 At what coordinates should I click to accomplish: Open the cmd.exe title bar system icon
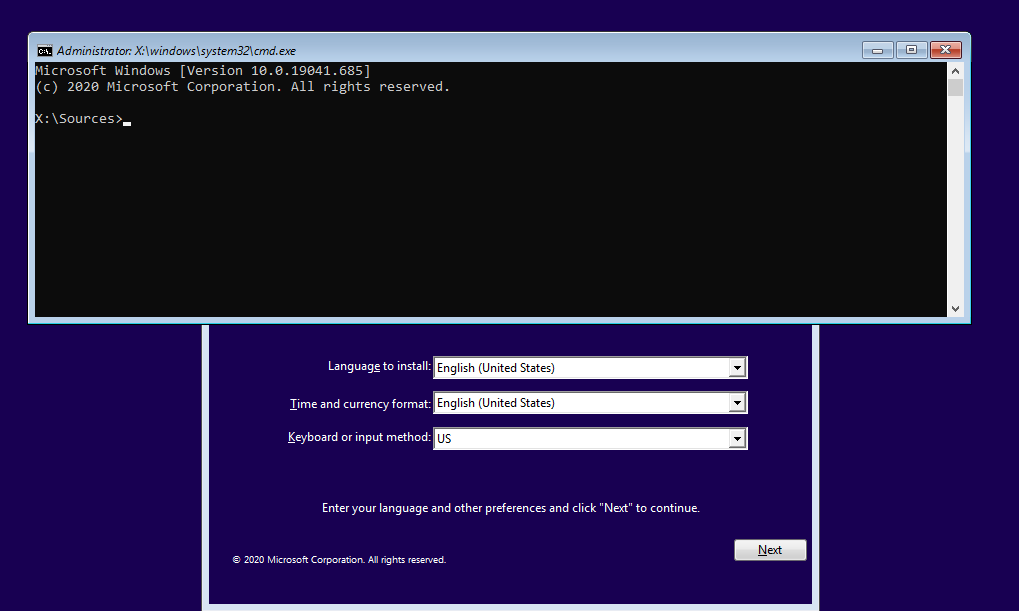click(x=45, y=50)
